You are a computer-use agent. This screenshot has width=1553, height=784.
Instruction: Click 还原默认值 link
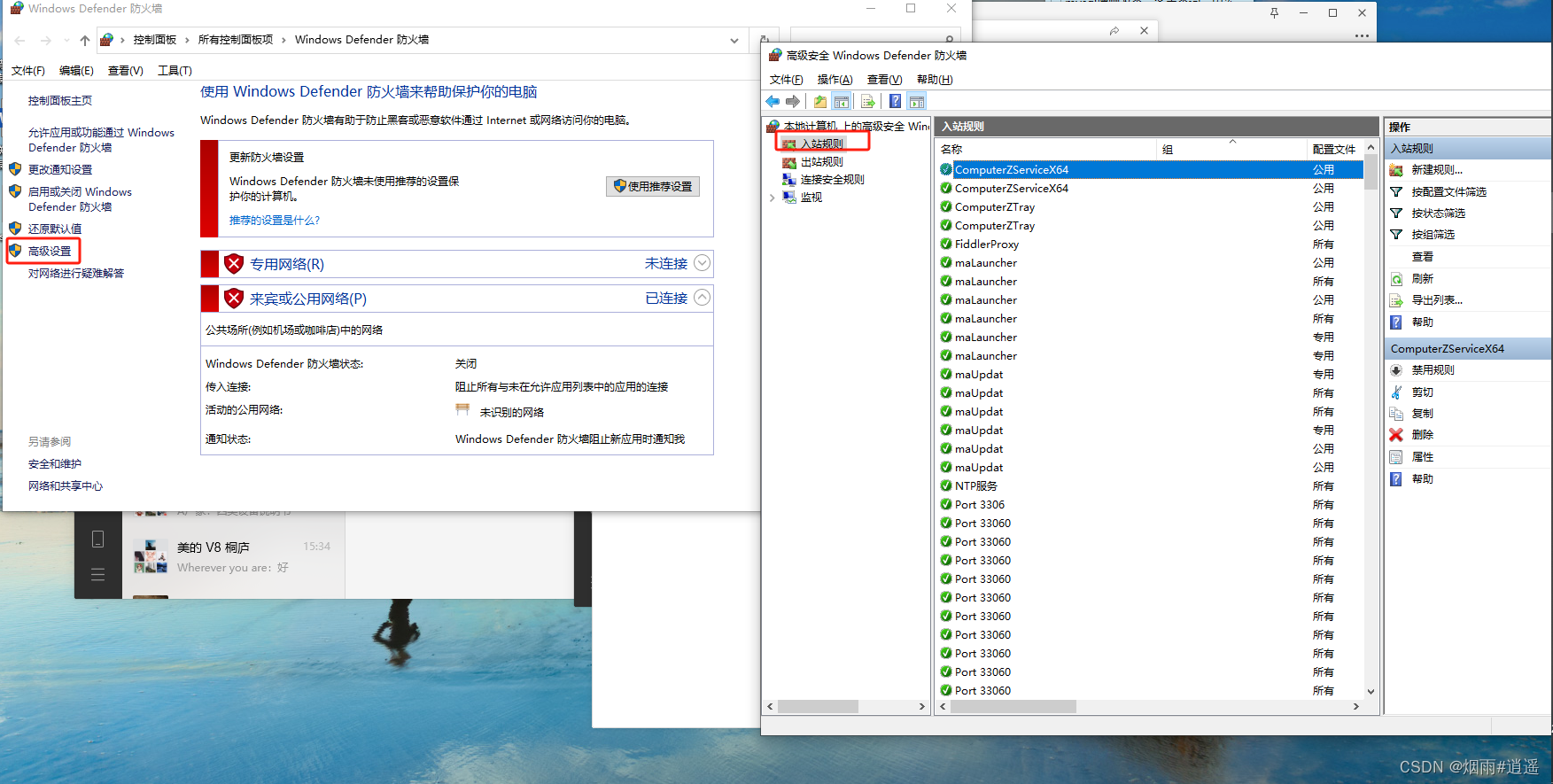55,229
